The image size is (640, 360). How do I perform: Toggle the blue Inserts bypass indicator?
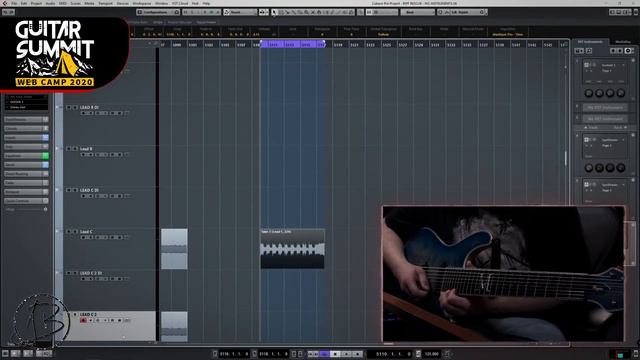(x=45, y=138)
